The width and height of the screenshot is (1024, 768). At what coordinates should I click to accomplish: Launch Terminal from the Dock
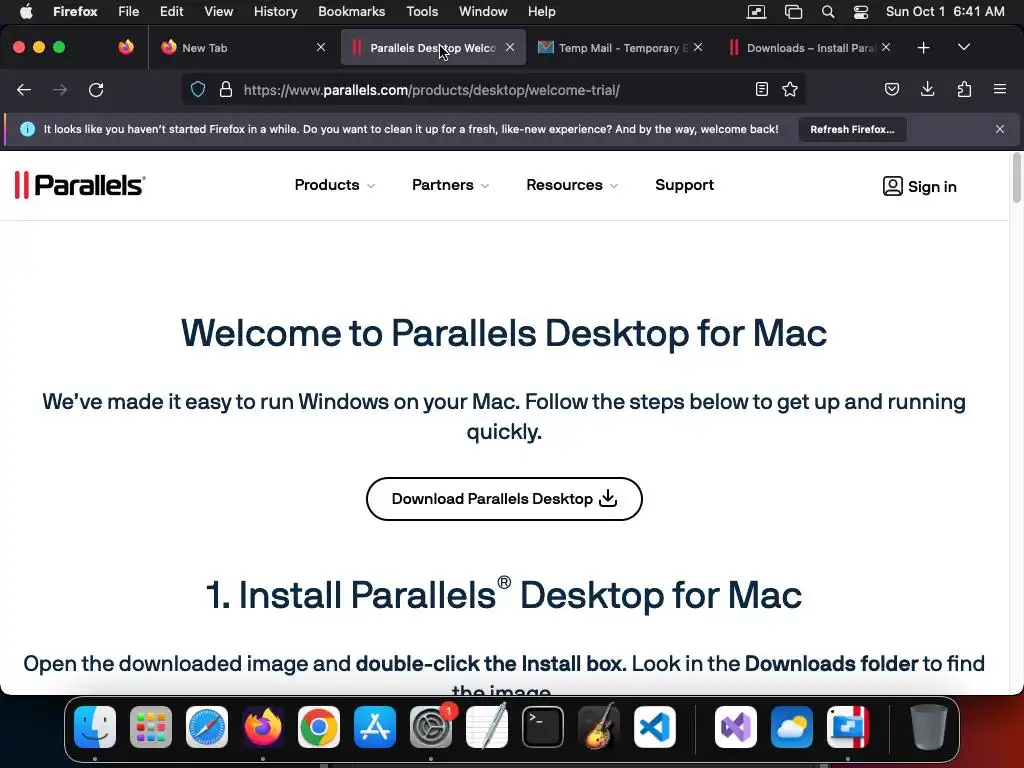[x=543, y=727]
